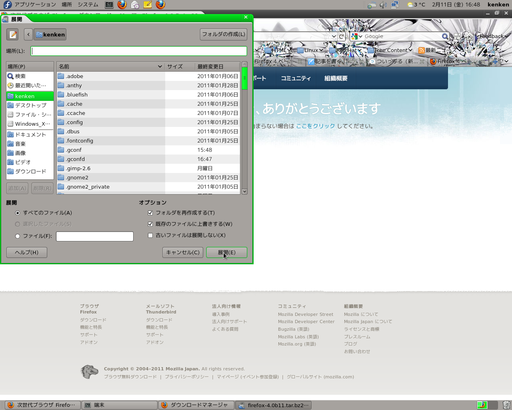Click the ファイル(F) pattern text field

tap(95, 236)
